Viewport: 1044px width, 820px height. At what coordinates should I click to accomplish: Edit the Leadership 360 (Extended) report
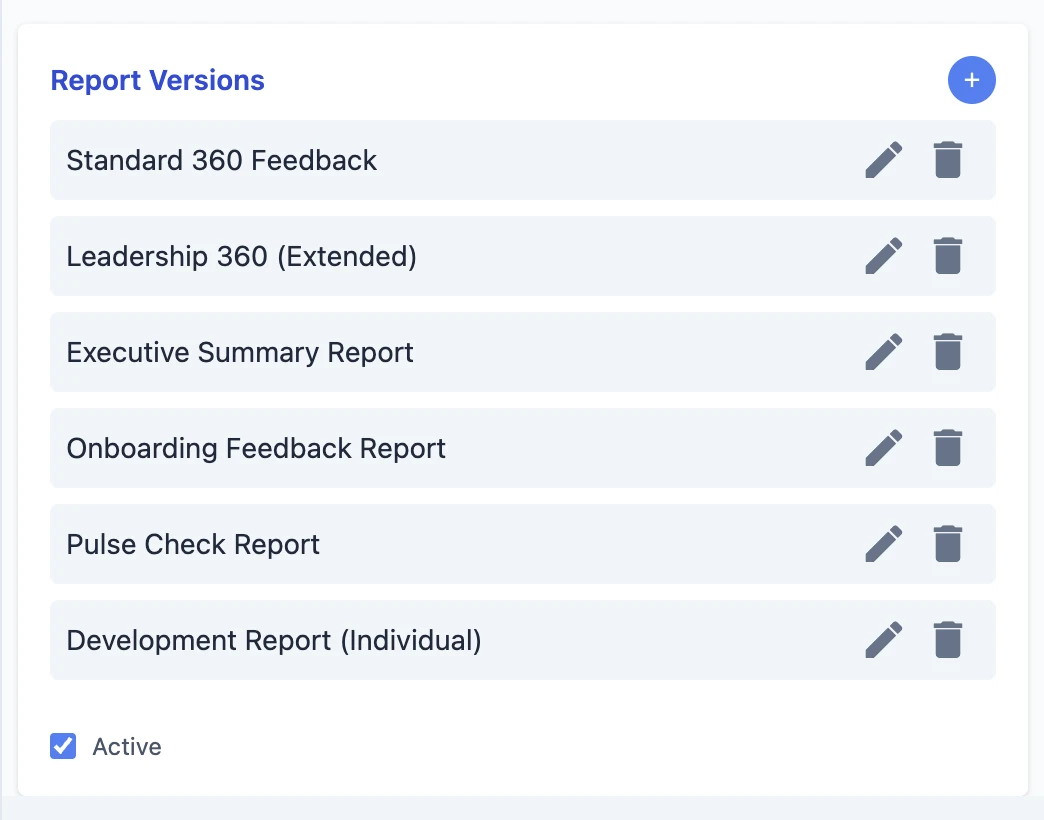pyautogui.click(x=883, y=256)
